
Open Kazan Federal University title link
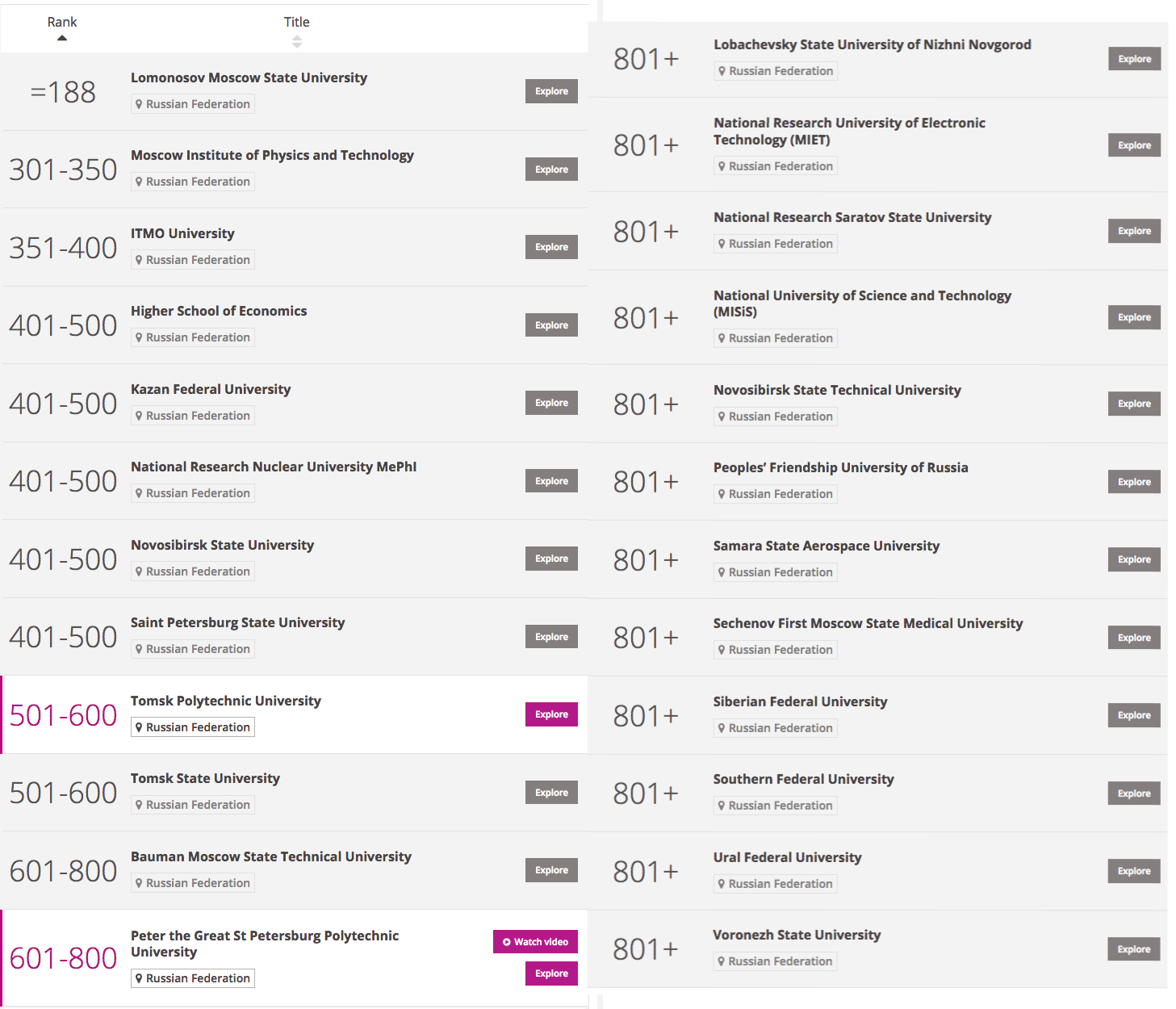(211, 389)
